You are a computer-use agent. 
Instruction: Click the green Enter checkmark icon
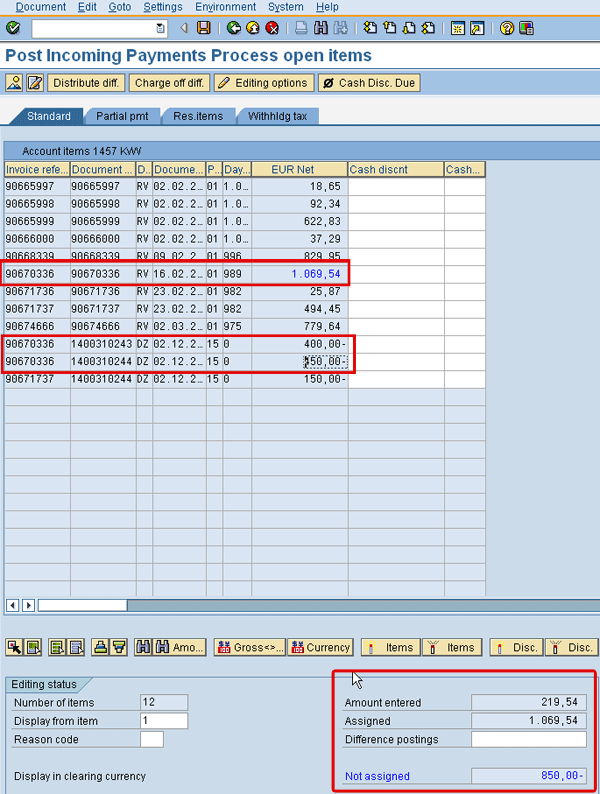click(12, 28)
